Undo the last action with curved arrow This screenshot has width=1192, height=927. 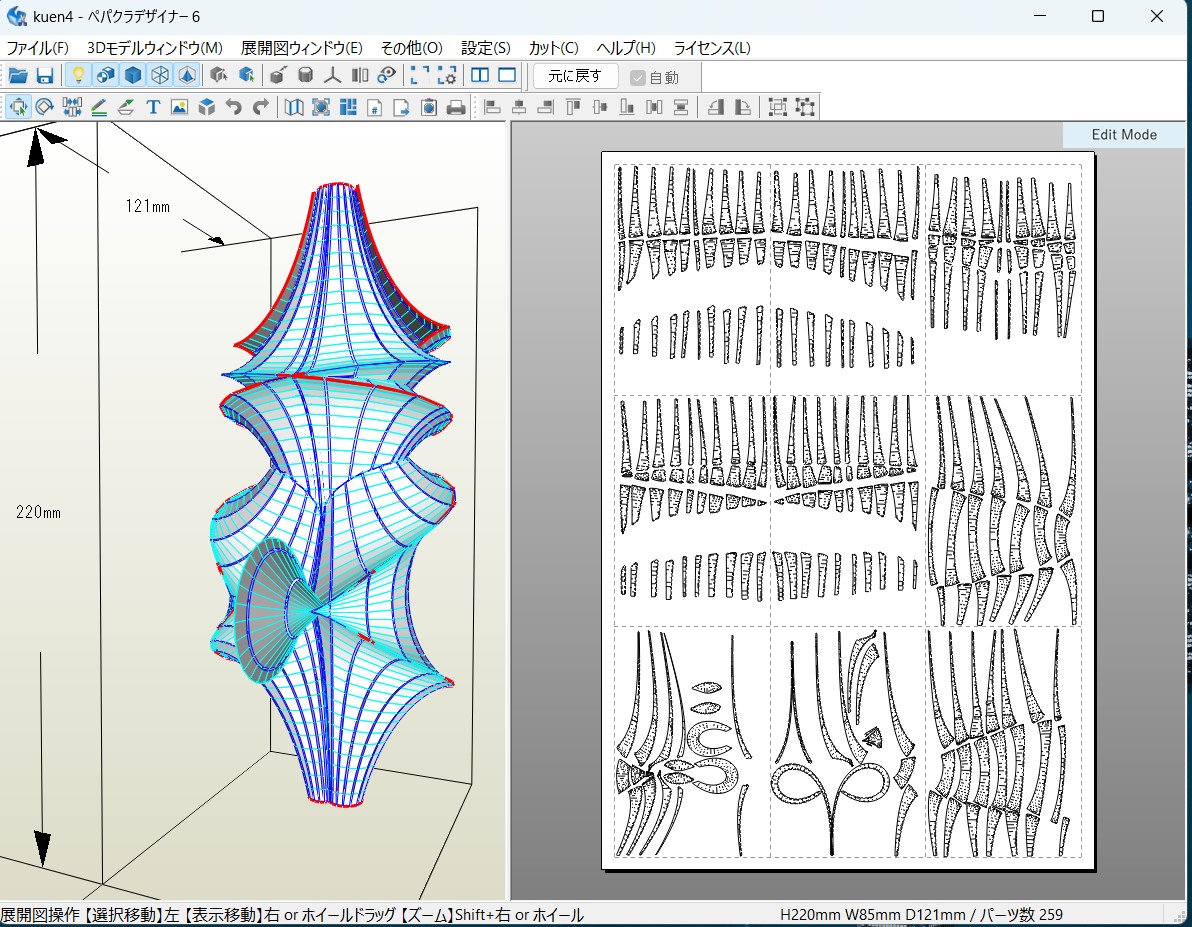pos(233,107)
